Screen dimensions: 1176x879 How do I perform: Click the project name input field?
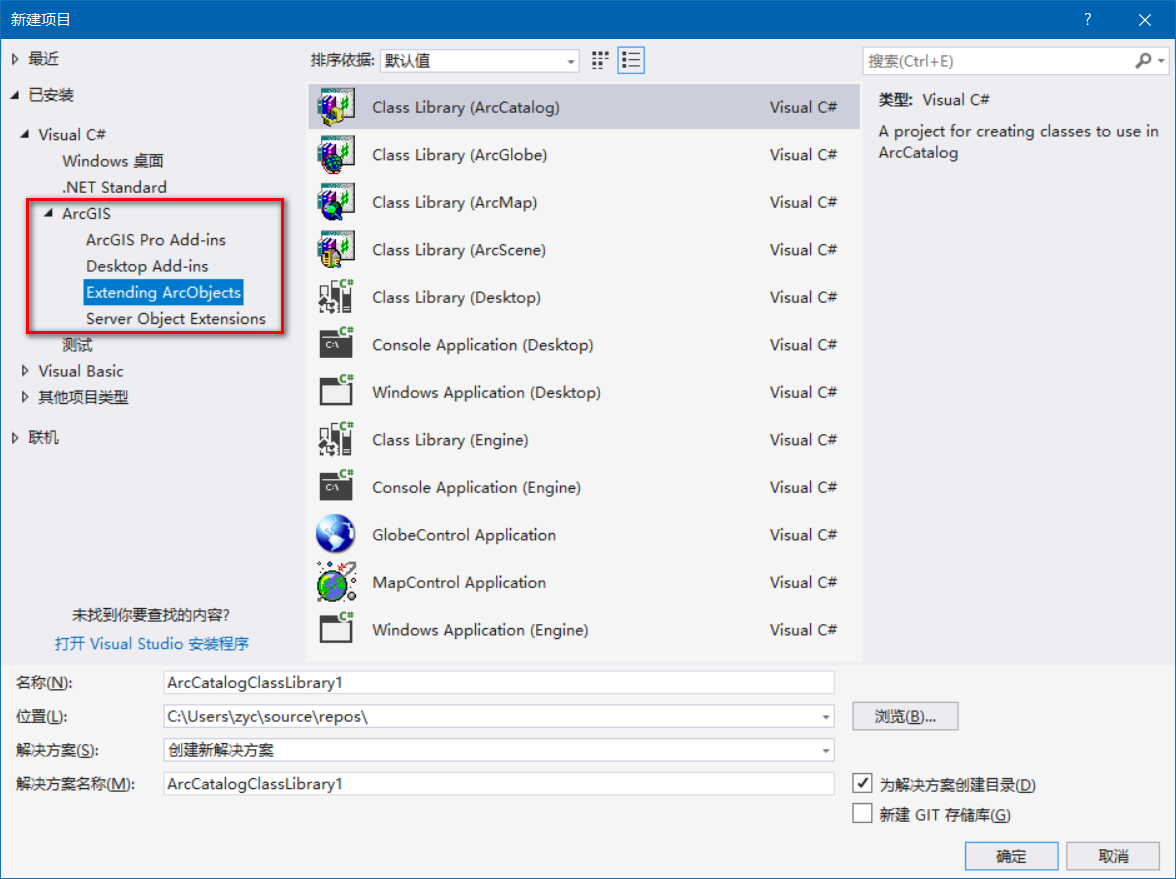pos(499,682)
